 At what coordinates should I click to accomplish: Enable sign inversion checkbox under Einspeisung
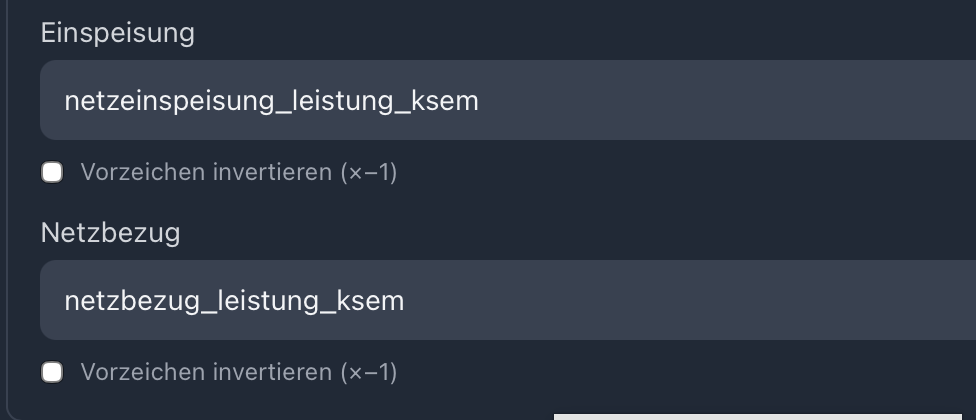click(x=52, y=172)
